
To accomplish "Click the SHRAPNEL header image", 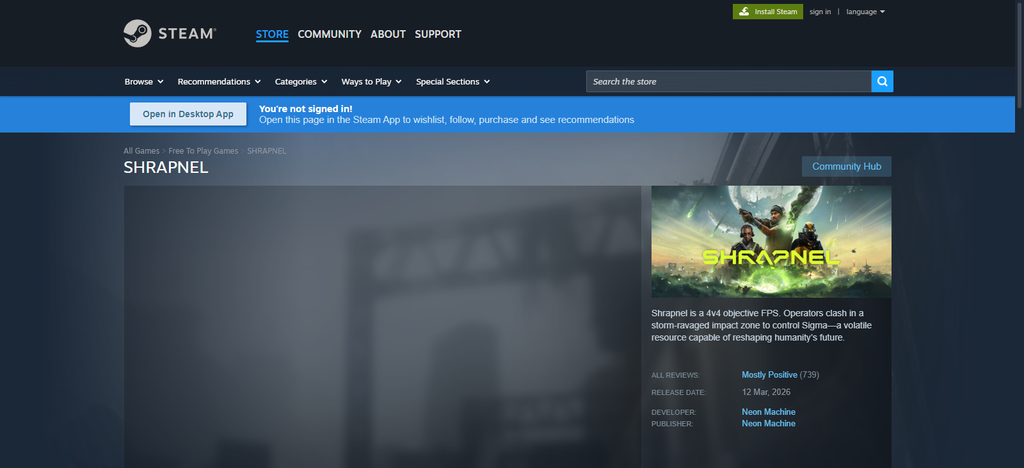I will [x=771, y=242].
